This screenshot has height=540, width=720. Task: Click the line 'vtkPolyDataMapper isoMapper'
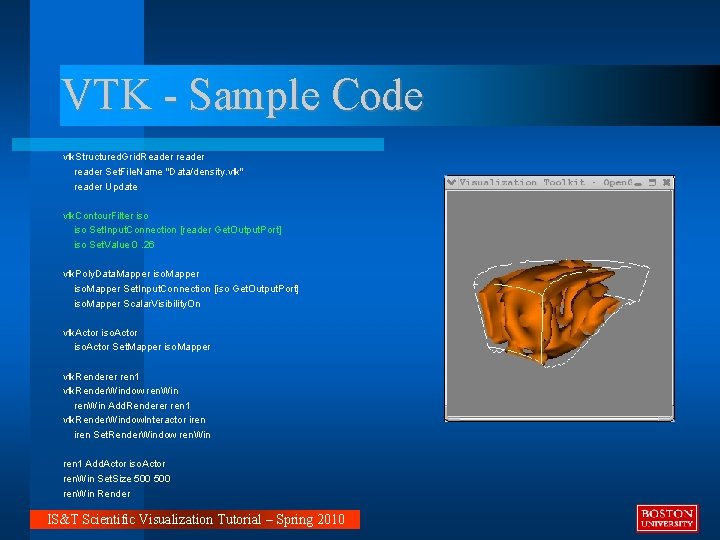click(131, 274)
